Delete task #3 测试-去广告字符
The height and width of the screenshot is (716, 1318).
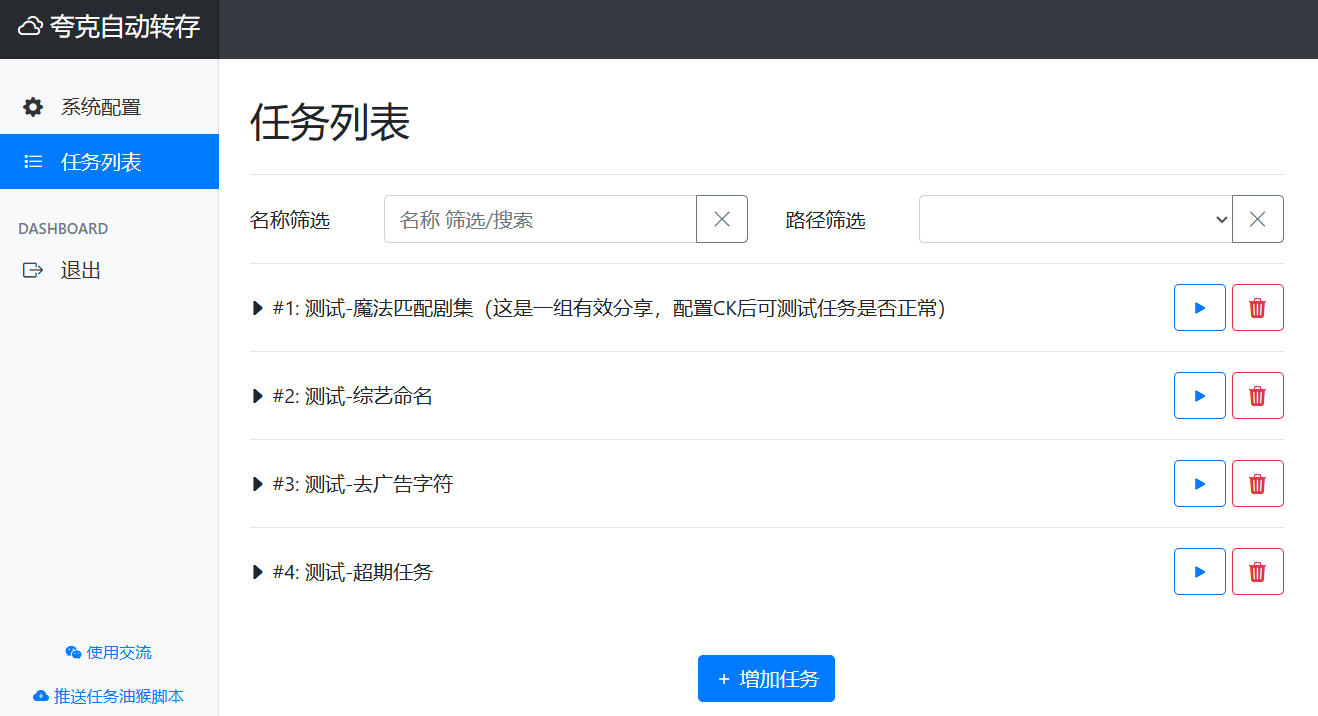point(1257,484)
